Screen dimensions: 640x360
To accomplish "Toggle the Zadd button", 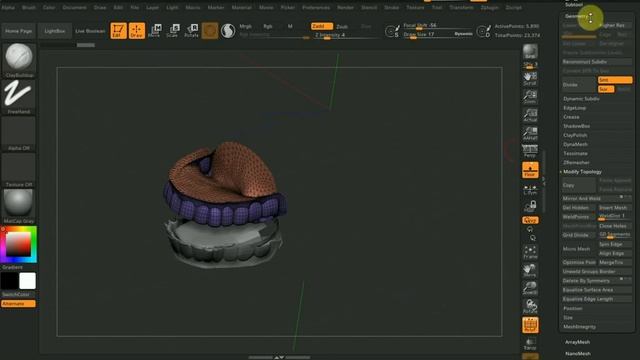I will tap(322, 26).
